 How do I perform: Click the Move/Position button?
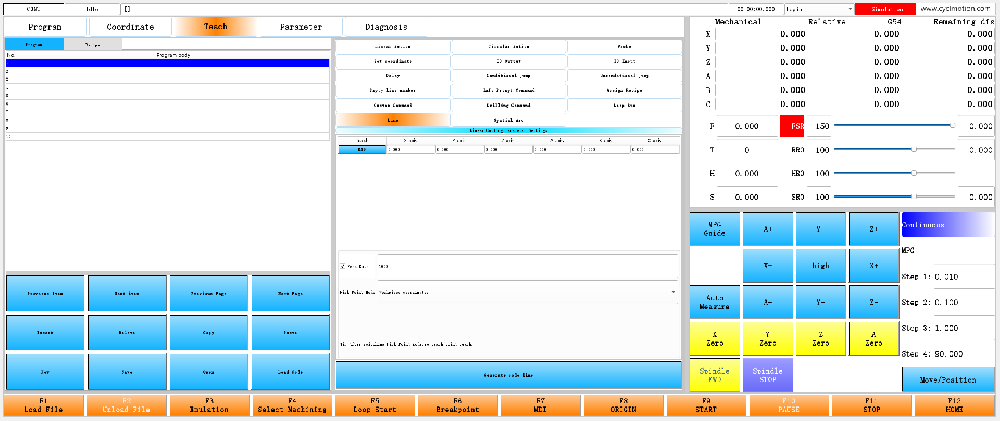[948, 380]
